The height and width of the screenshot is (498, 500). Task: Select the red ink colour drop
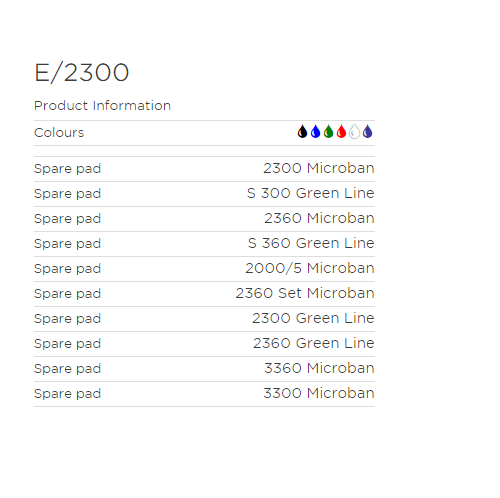click(x=341, y=132)
